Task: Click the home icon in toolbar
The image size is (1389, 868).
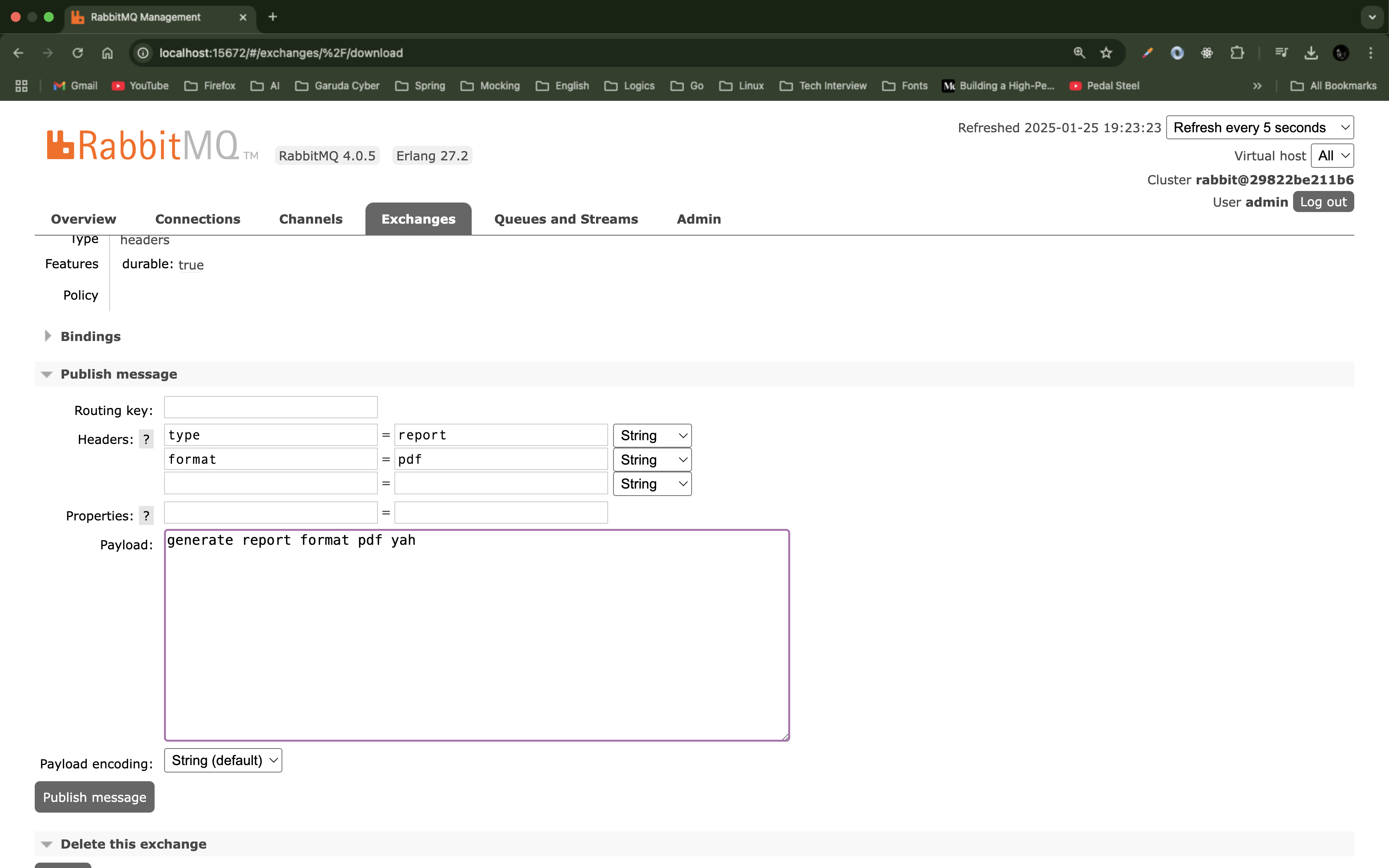Action: click(107, 53)
